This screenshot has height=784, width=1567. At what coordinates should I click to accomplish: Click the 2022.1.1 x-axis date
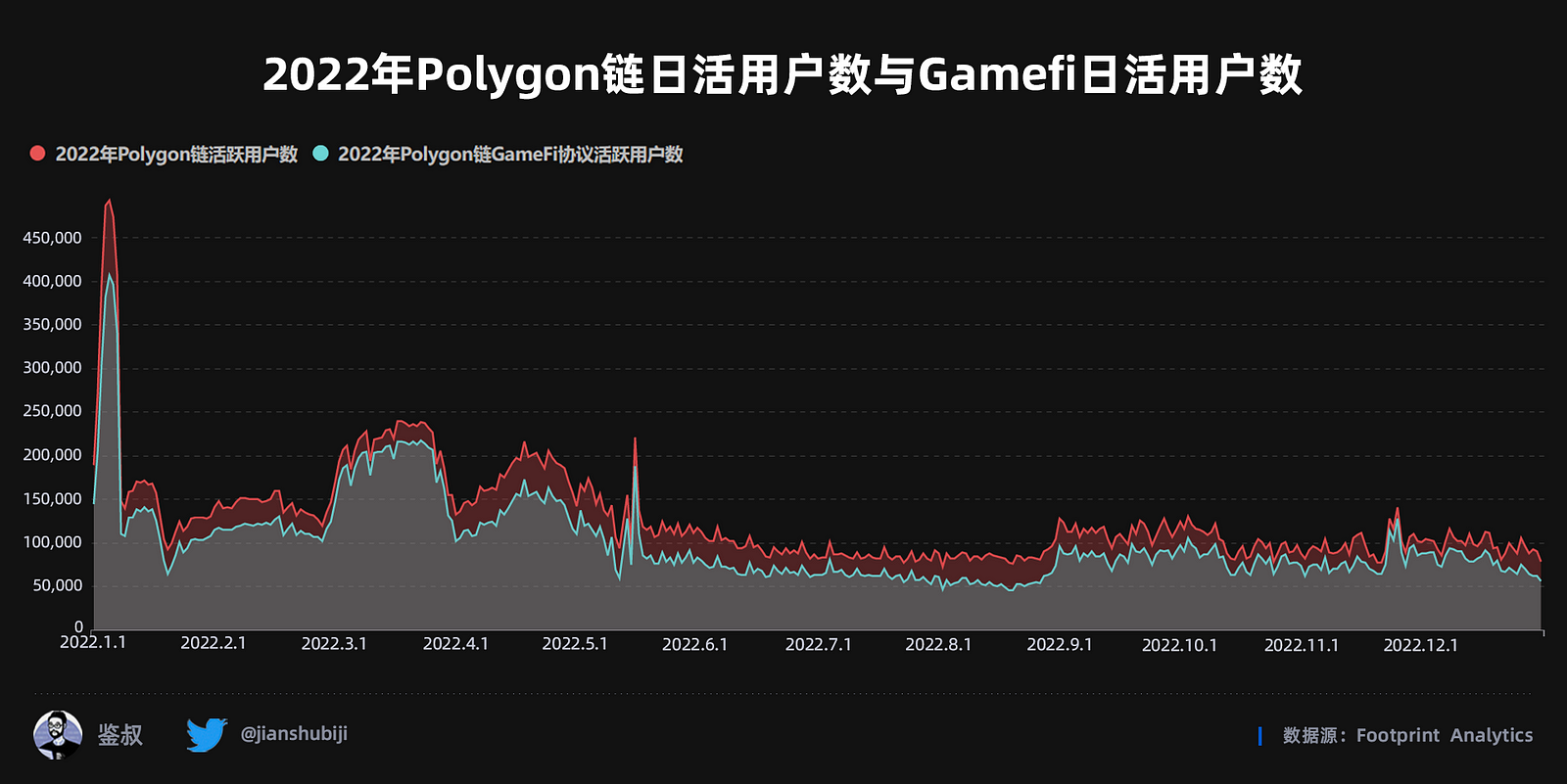(93, 642)
